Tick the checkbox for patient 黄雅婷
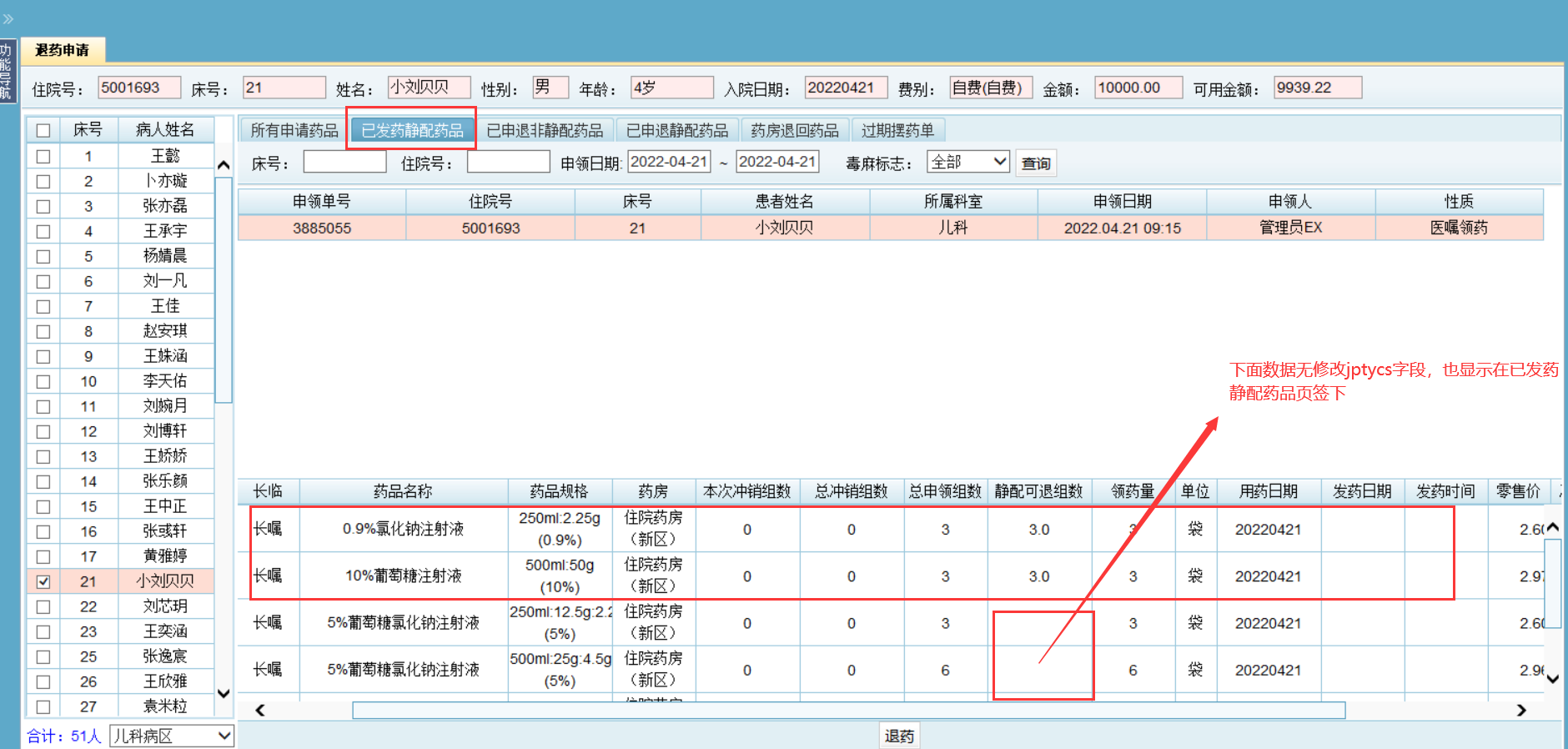The height and width of the screenshot is (749, 1568). pyautogui.click(x=43, y=556)
